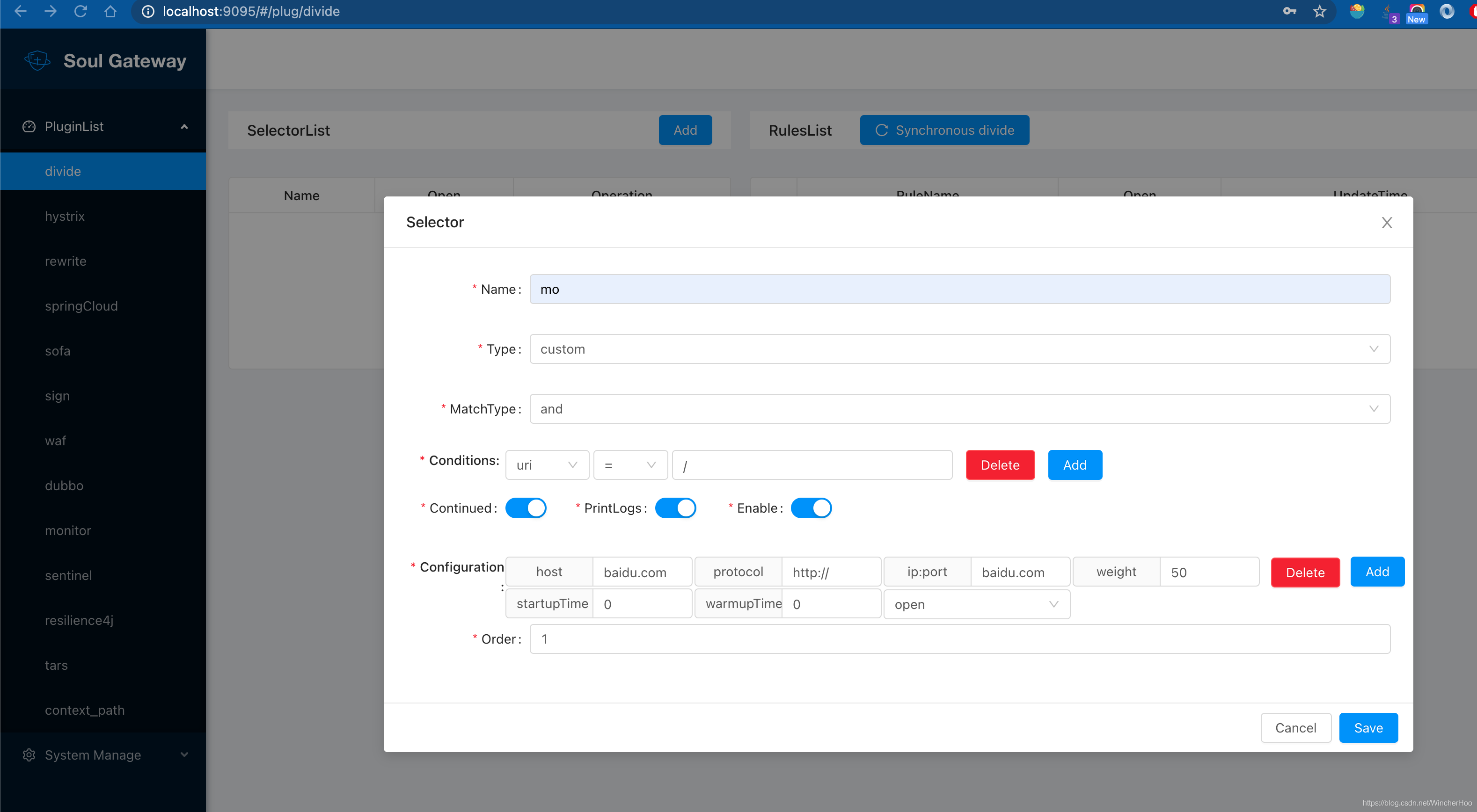Close the Selector dialog with X
The width and height of the screenshot is (1477, 812).
pos(1386,222)
